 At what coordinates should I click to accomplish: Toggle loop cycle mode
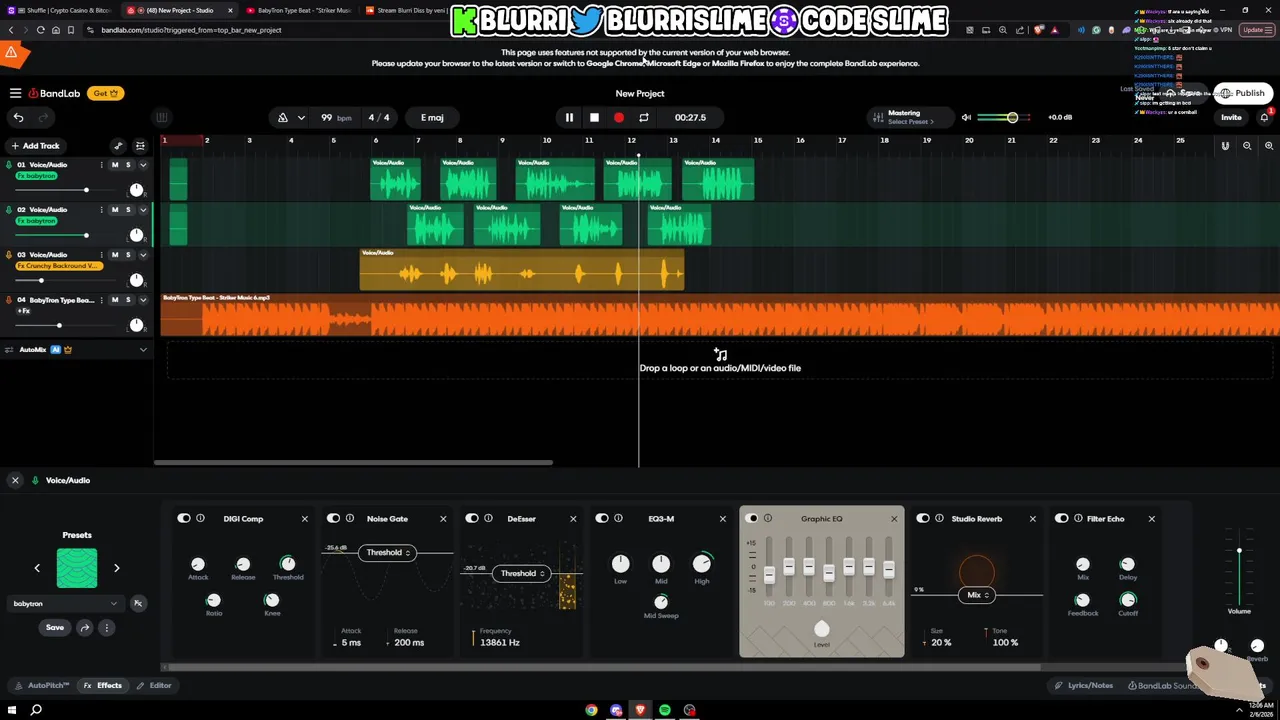(x=644, y=117)
